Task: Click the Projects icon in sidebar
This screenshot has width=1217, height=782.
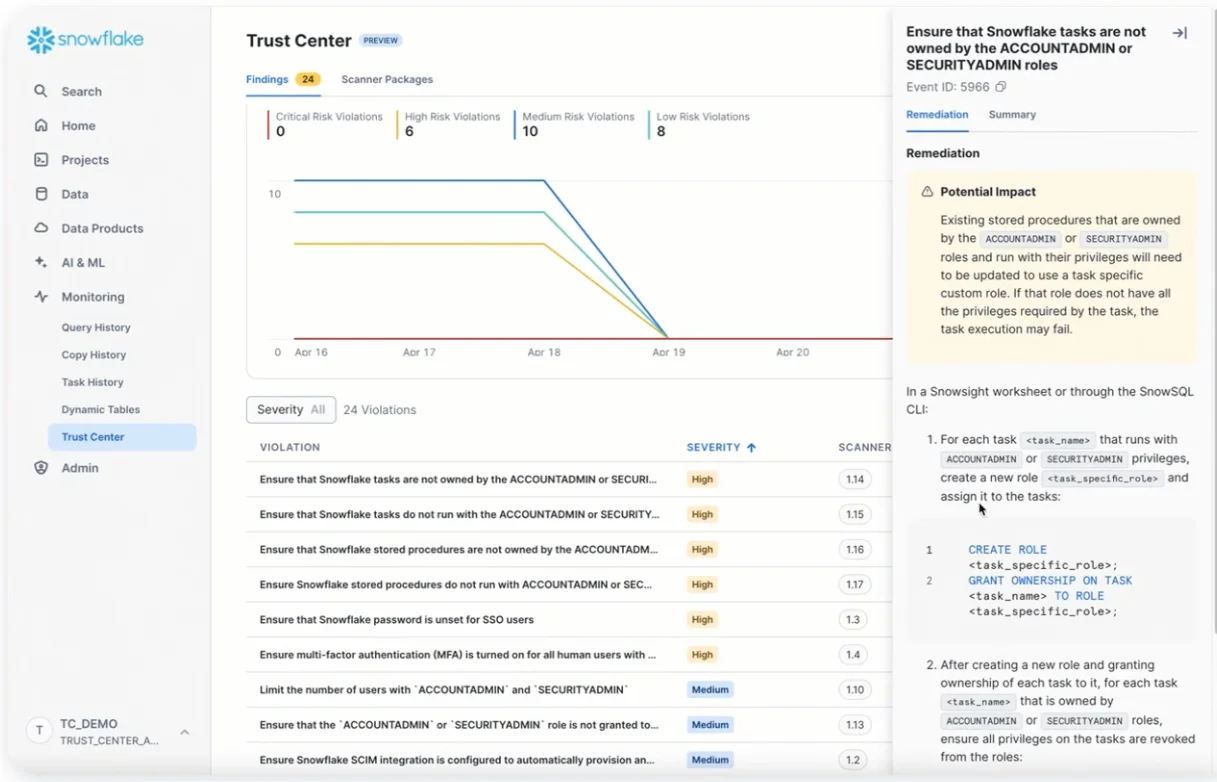Action: (x=41, y=159)
